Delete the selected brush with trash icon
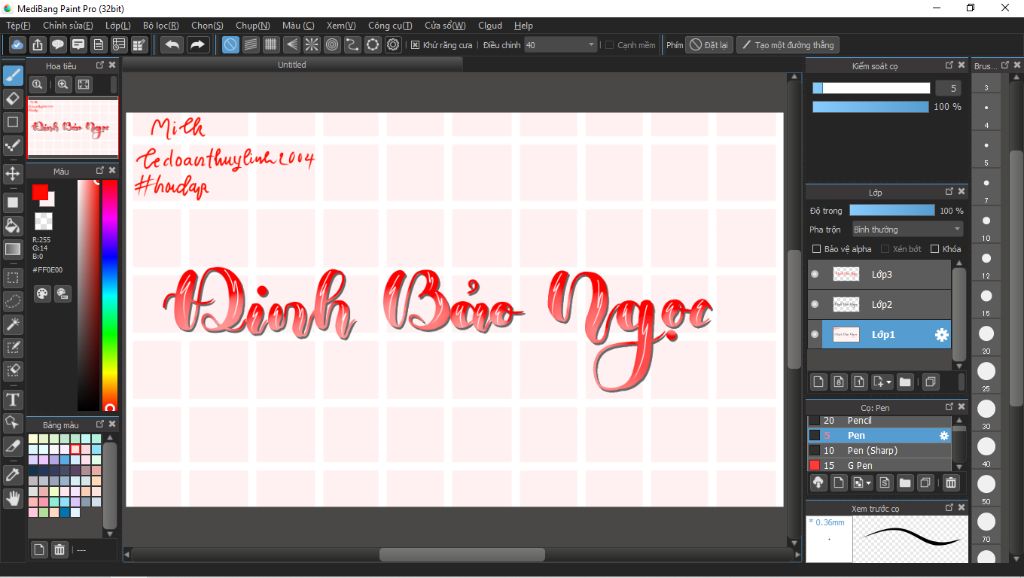Viewport: 1024px width, 578px height. tap(951, 483)
